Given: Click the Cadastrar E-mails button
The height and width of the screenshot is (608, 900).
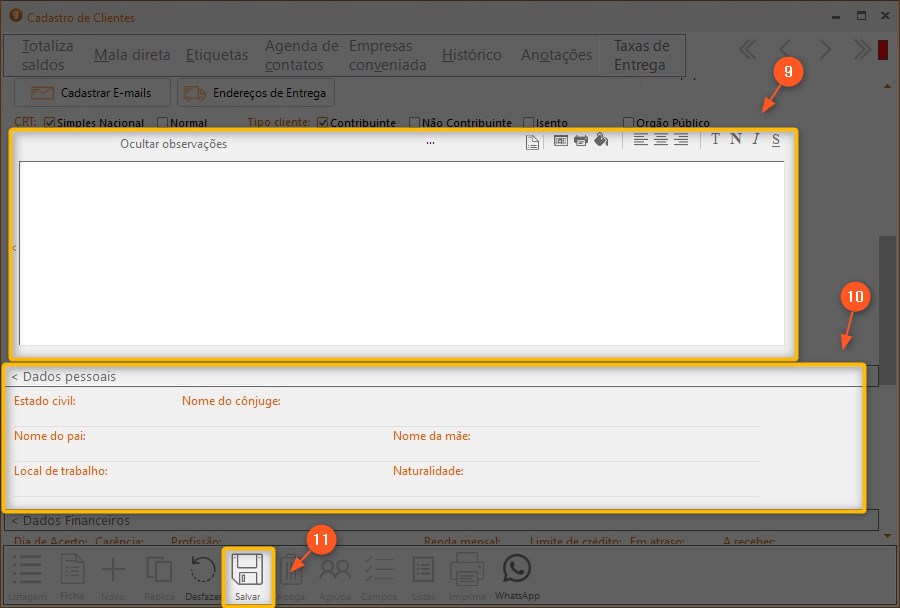Looking at the screenshot, I should pos(94,93).
